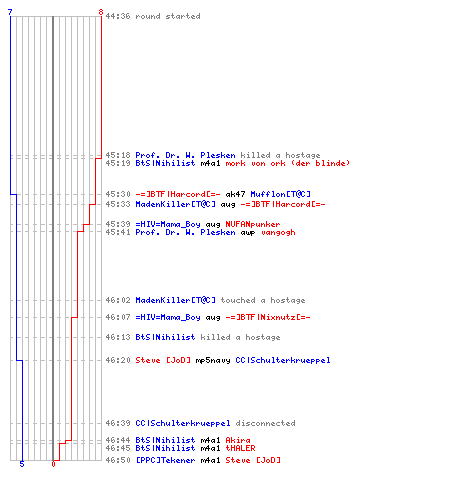The width and height of the screenshot is (450, 500).
Task: Click NUFANpunker victim name
Action: coord(253,224)
